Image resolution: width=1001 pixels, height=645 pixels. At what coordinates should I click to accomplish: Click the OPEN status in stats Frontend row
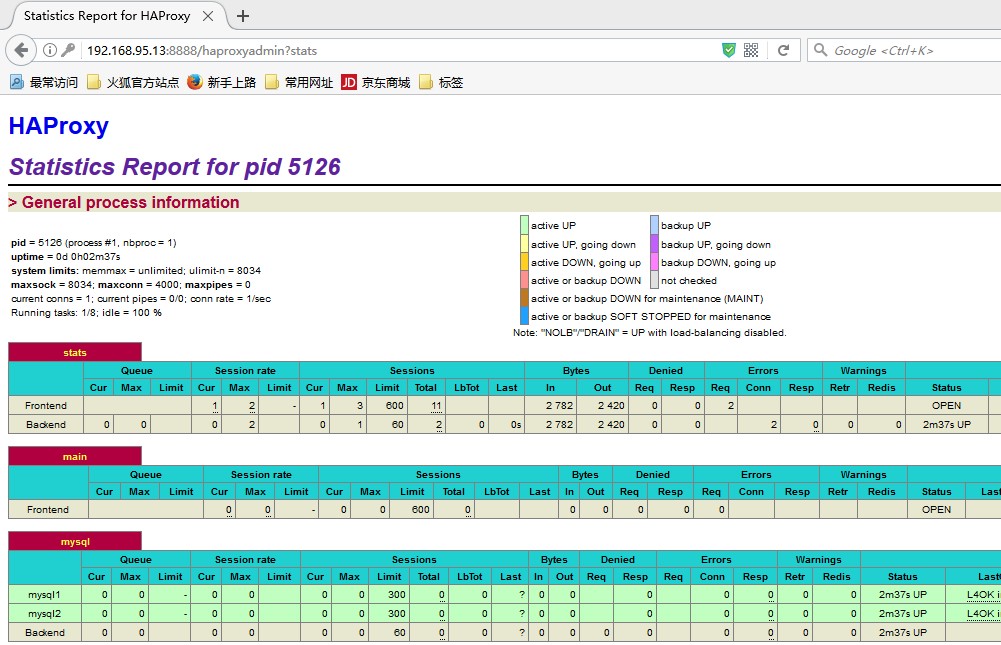[x=946, y=406]
